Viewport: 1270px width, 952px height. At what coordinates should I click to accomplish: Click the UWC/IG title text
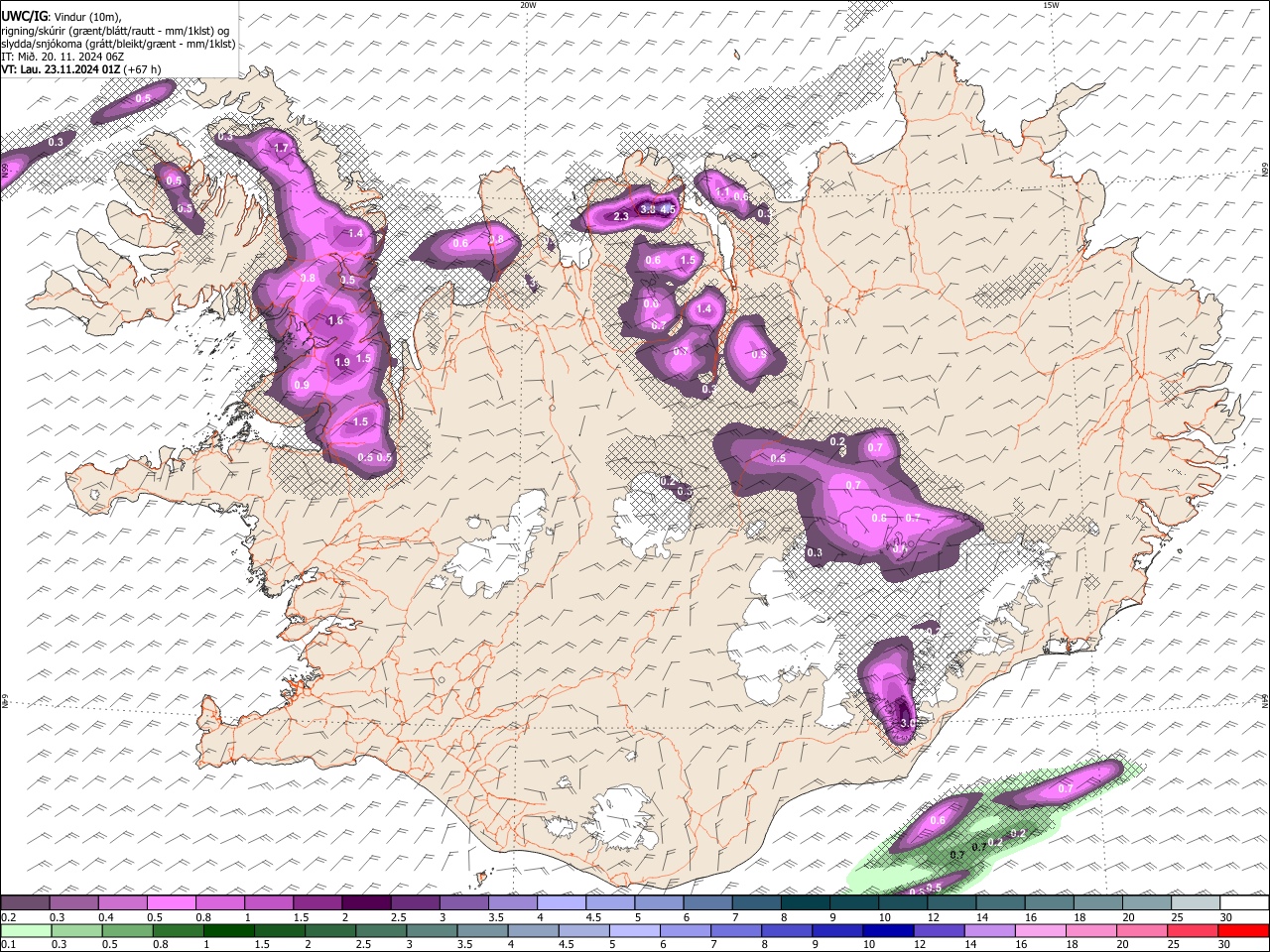coord(24,17)
